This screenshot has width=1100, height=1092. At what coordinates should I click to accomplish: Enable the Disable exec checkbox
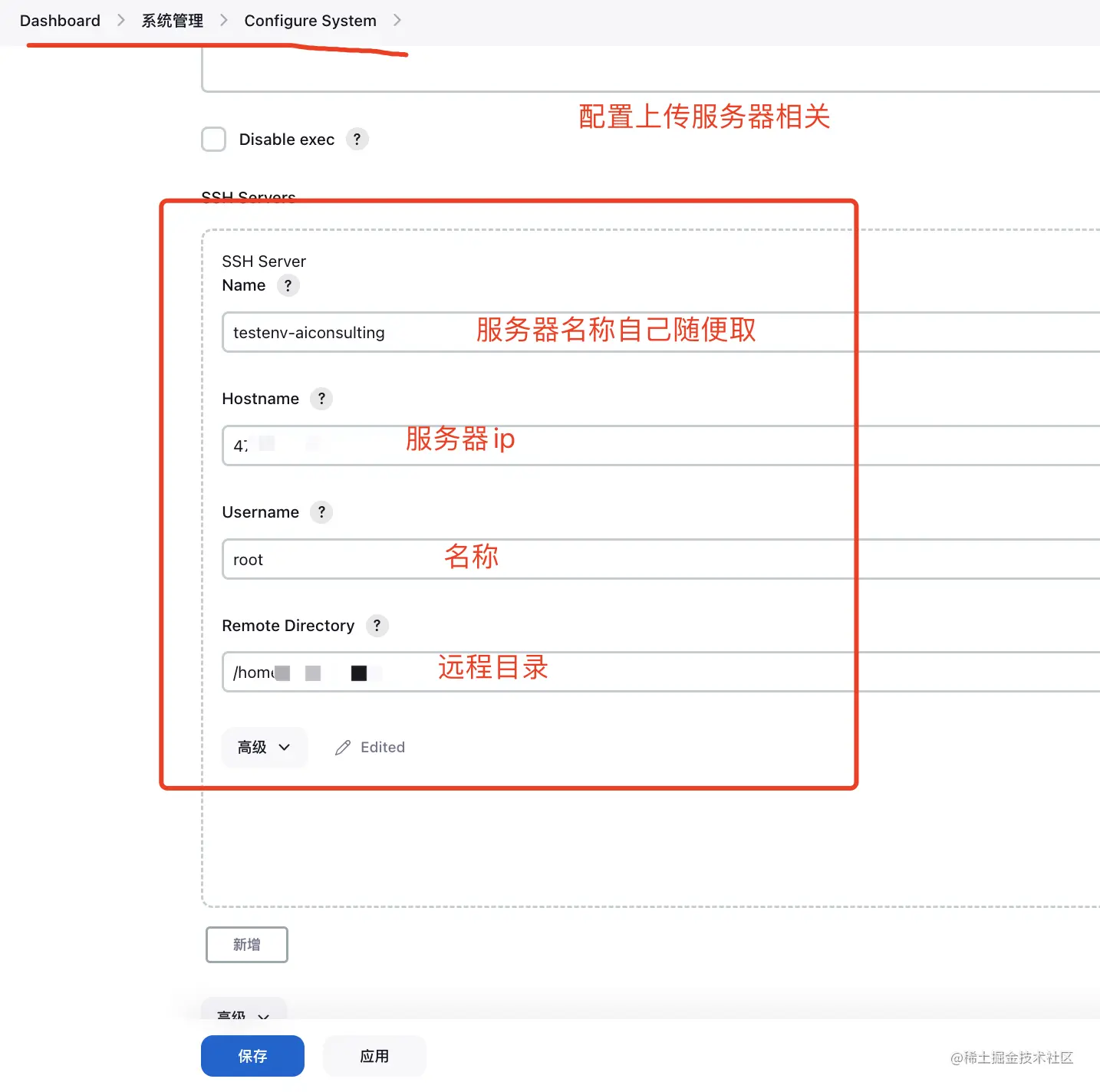[x=213, y=140]
